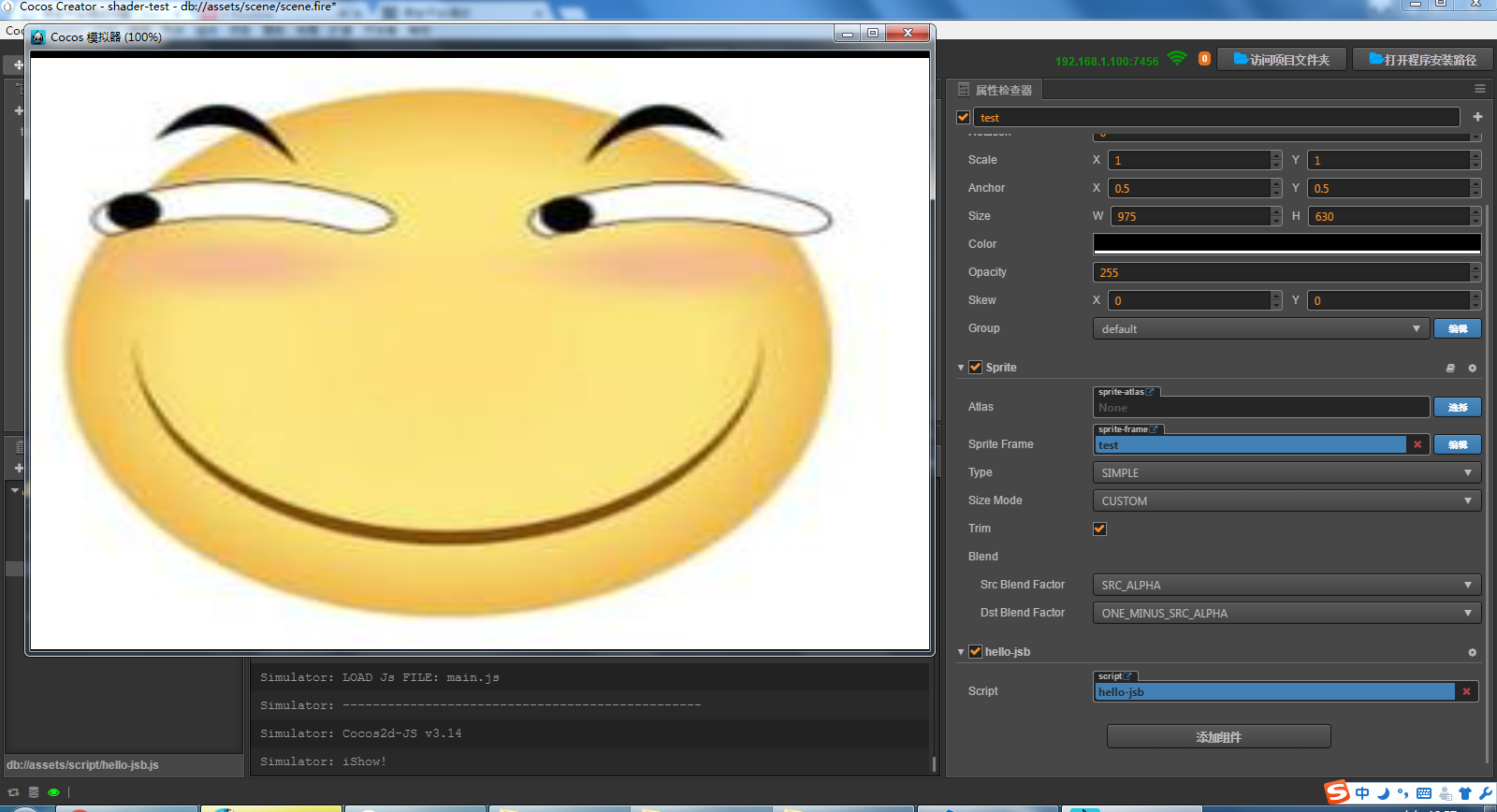Switch to the 属性检查器 inspector tab
This screenshot has height=812, width=1497.
pos(996,90)
